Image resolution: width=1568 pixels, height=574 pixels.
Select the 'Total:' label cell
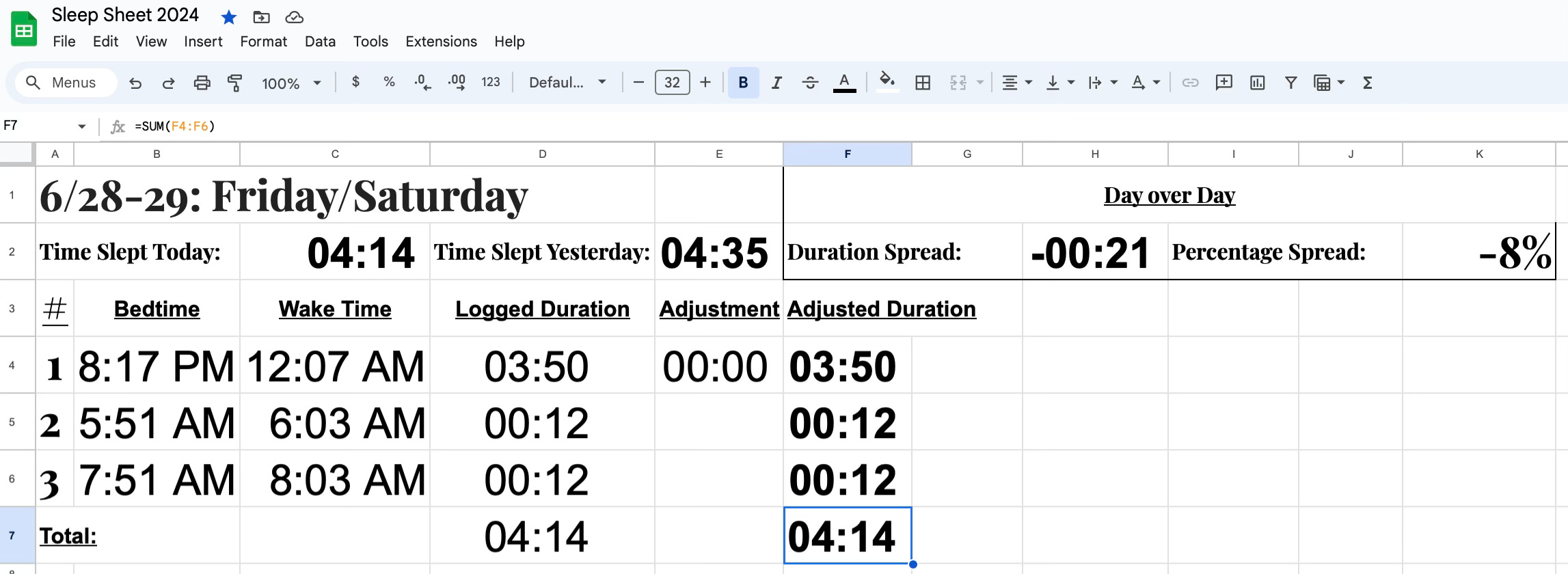(x=137, y=536)
